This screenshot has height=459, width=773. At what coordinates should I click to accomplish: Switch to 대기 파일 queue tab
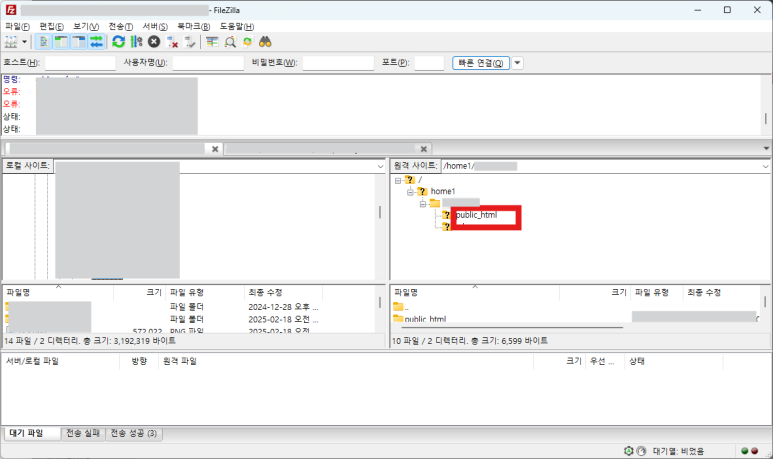pos(32,433)
